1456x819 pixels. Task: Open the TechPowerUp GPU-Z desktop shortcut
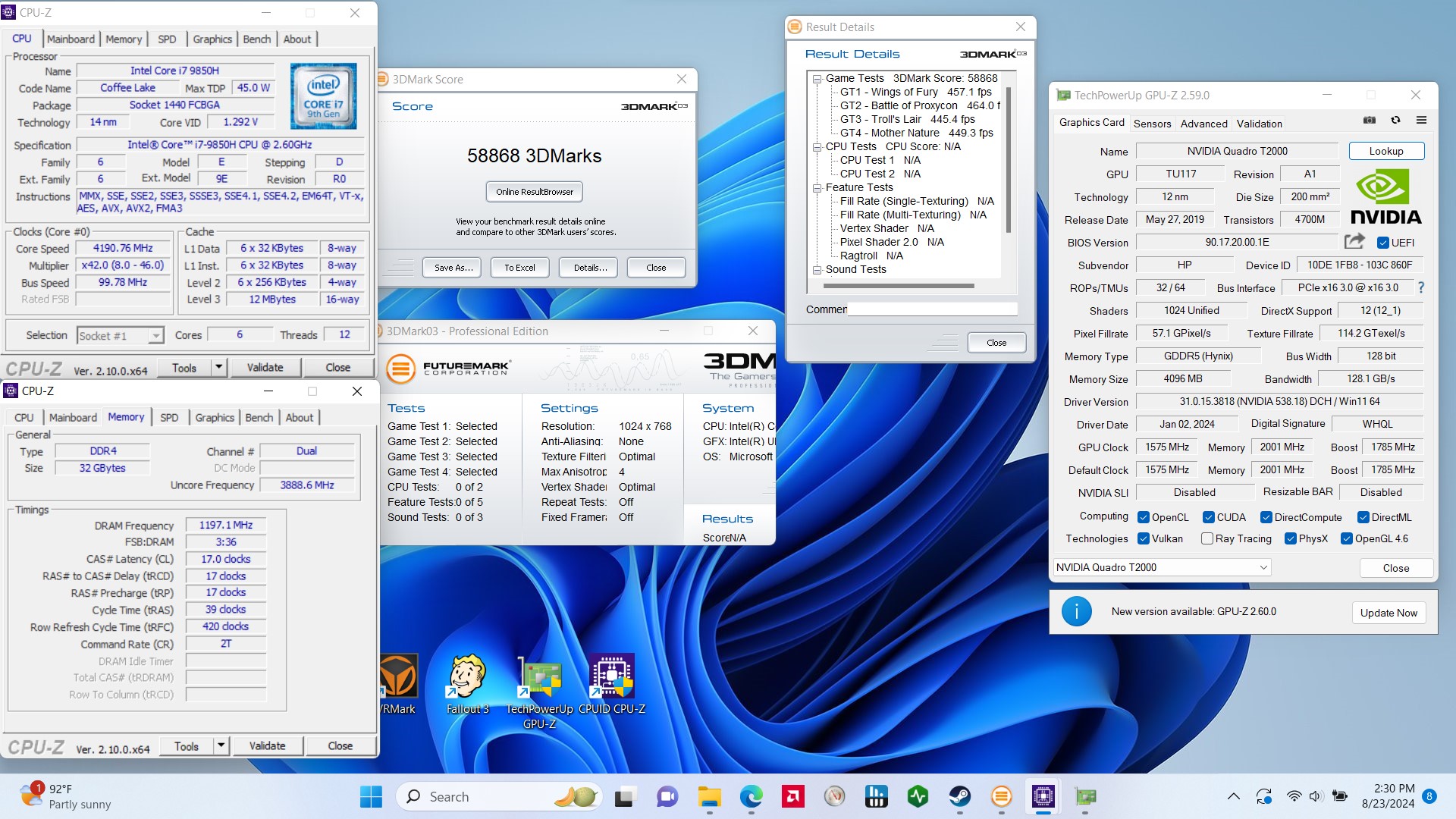pyautogui.click(x=539, y=692)
